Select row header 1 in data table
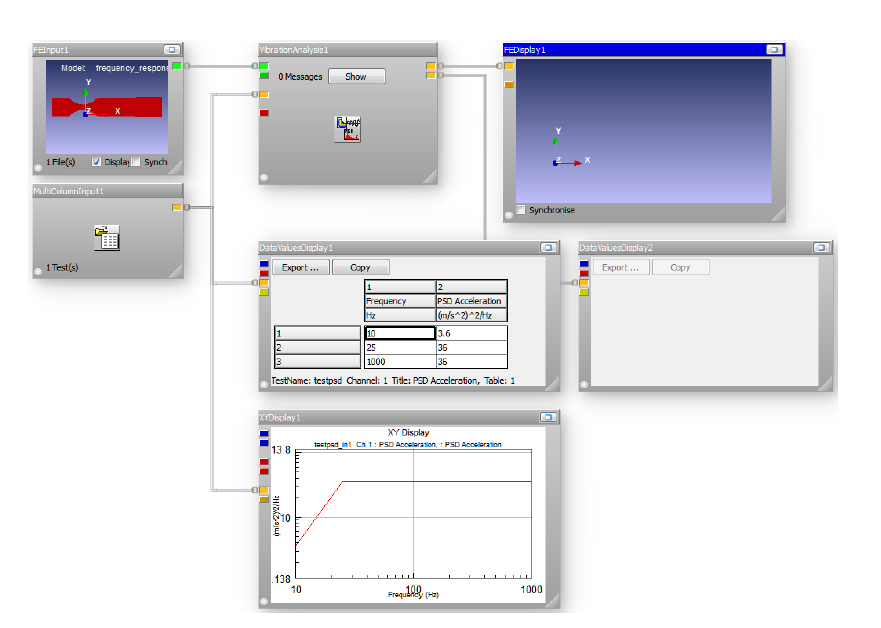The height and width of the screenshot is (628, 881). click(x=317, y=333)
